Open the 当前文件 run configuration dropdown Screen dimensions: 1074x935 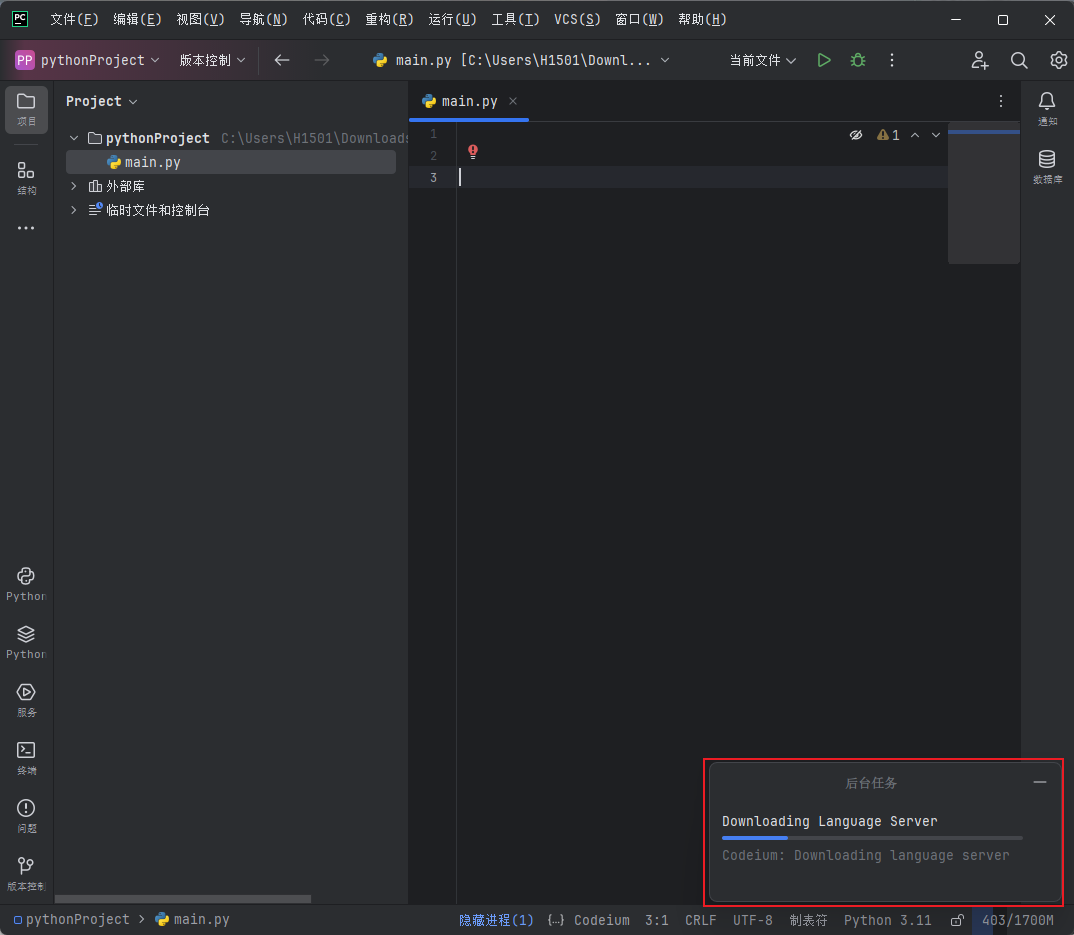(x=763, y=60)
